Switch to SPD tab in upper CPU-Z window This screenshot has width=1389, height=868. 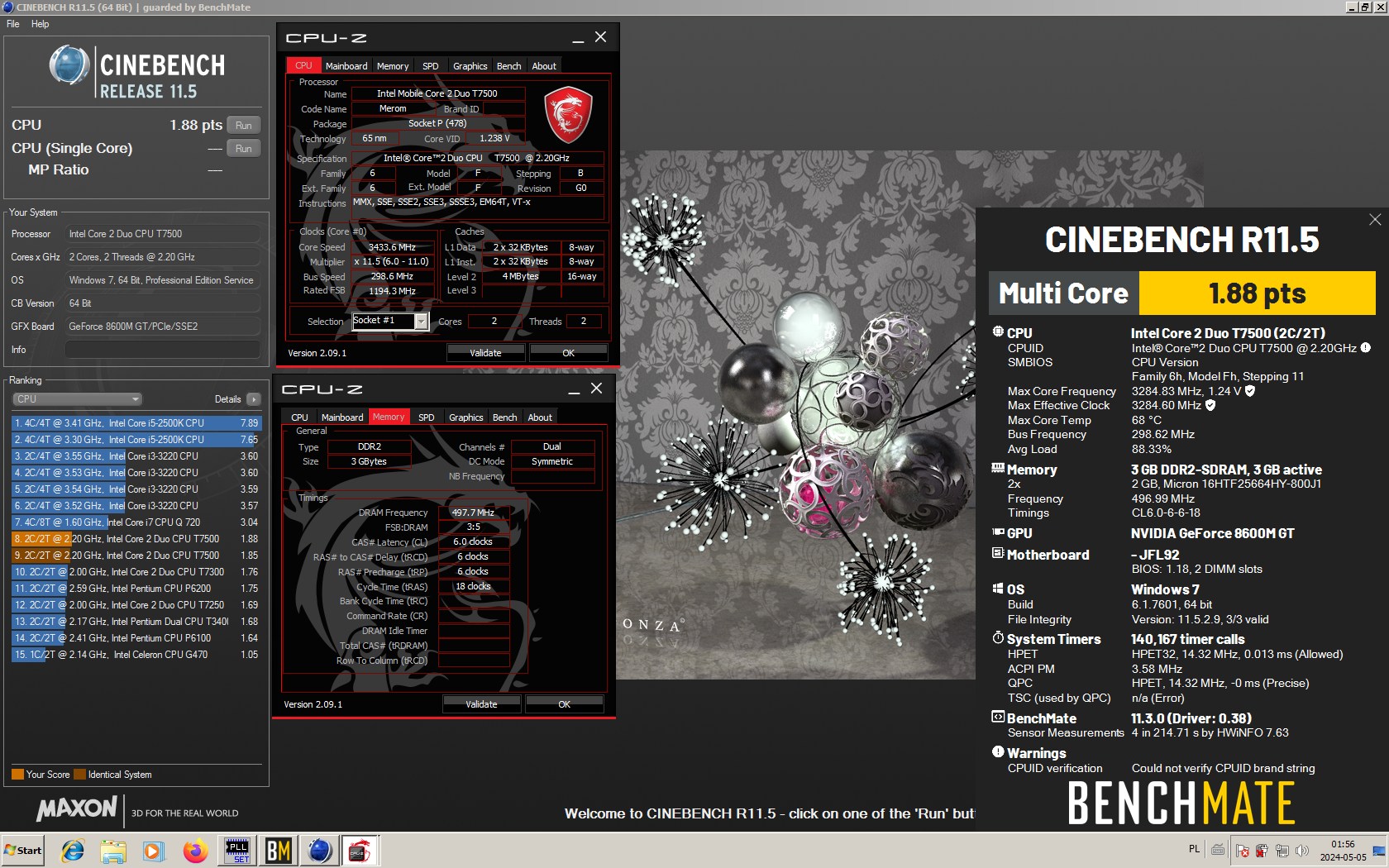[x=431, y=66]
